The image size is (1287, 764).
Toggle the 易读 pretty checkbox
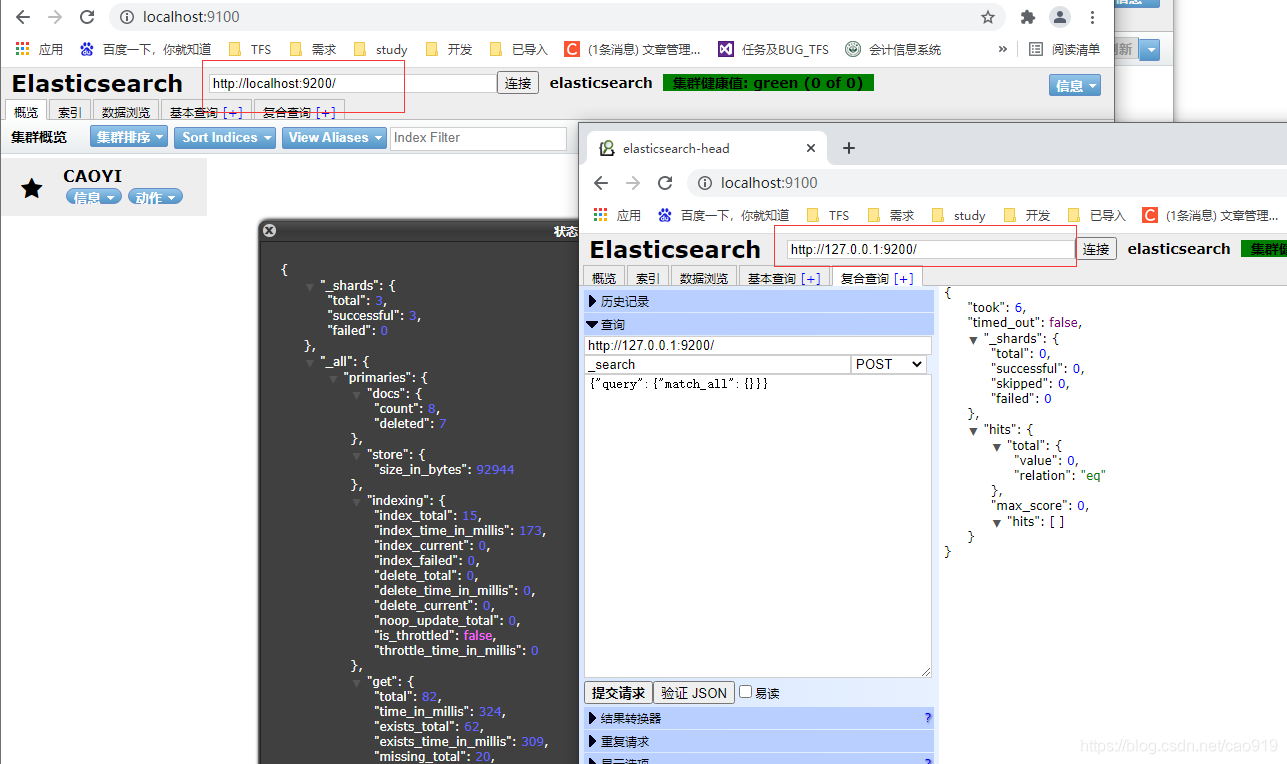click(745, 692)
